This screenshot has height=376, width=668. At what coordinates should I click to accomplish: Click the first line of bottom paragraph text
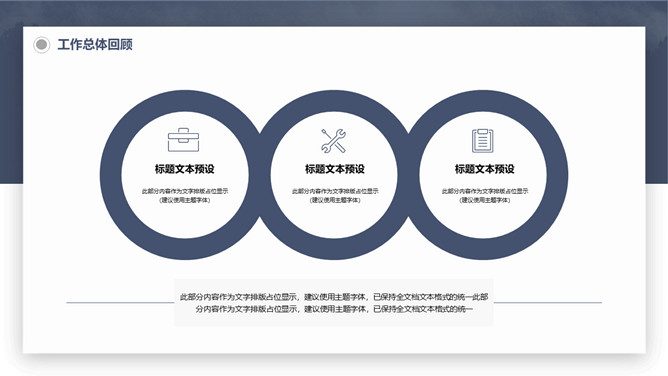coord(334,297)
